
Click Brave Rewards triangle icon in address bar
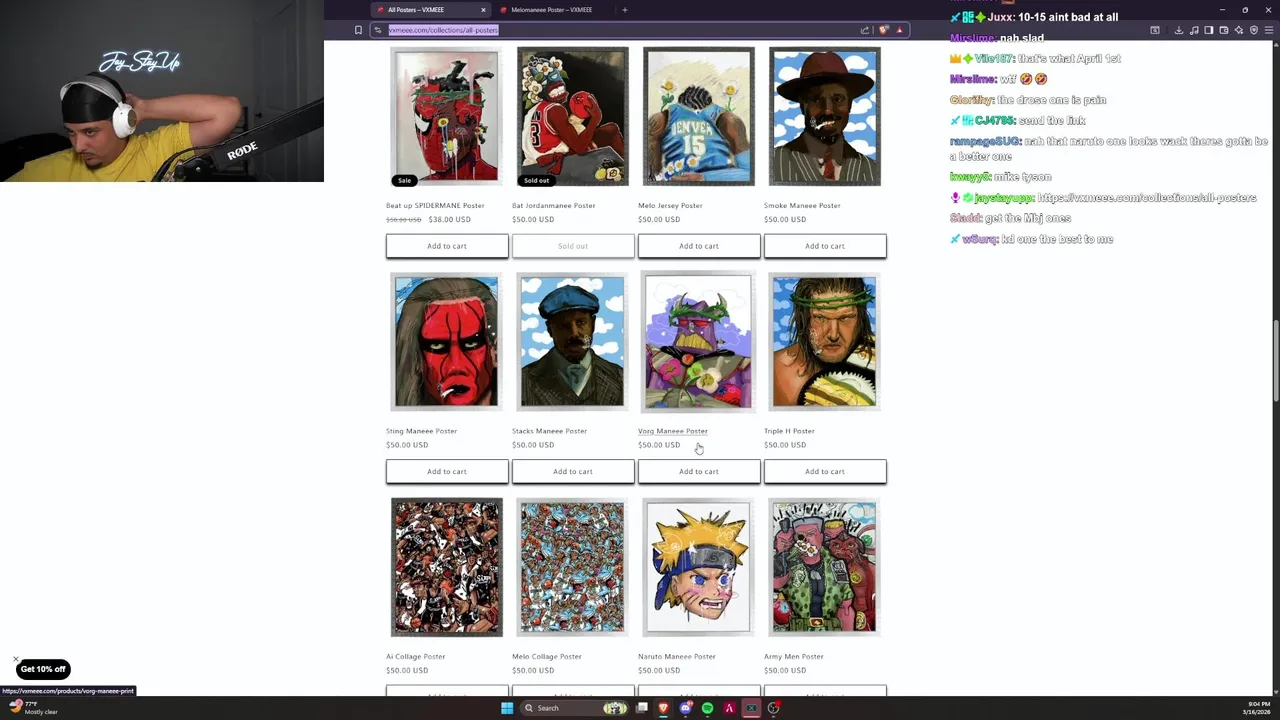point(899,30)
